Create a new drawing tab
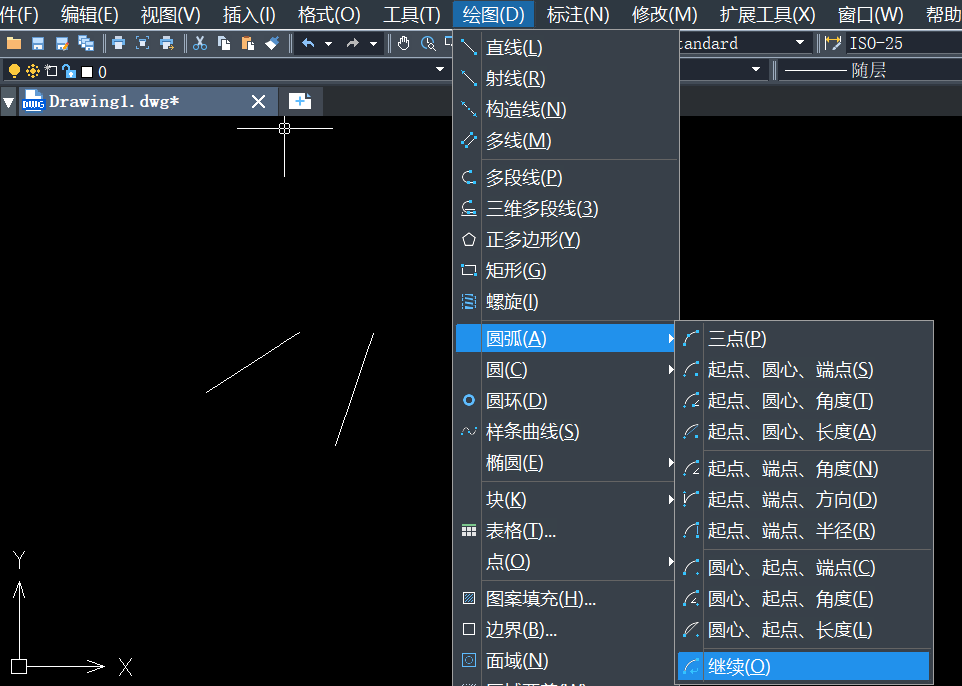 click(300, 101)
